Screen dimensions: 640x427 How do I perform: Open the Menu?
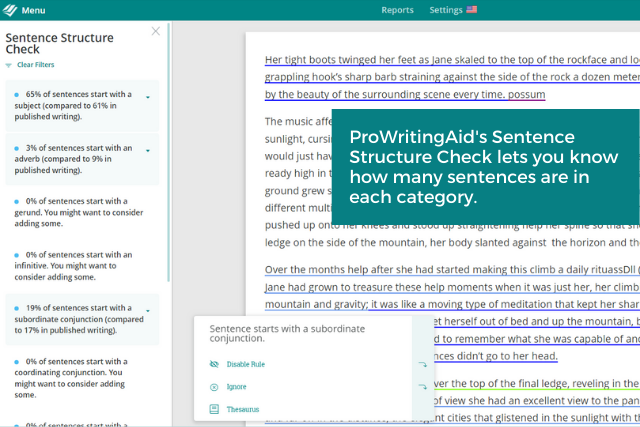pyautogui.click(x=33, y=10)
